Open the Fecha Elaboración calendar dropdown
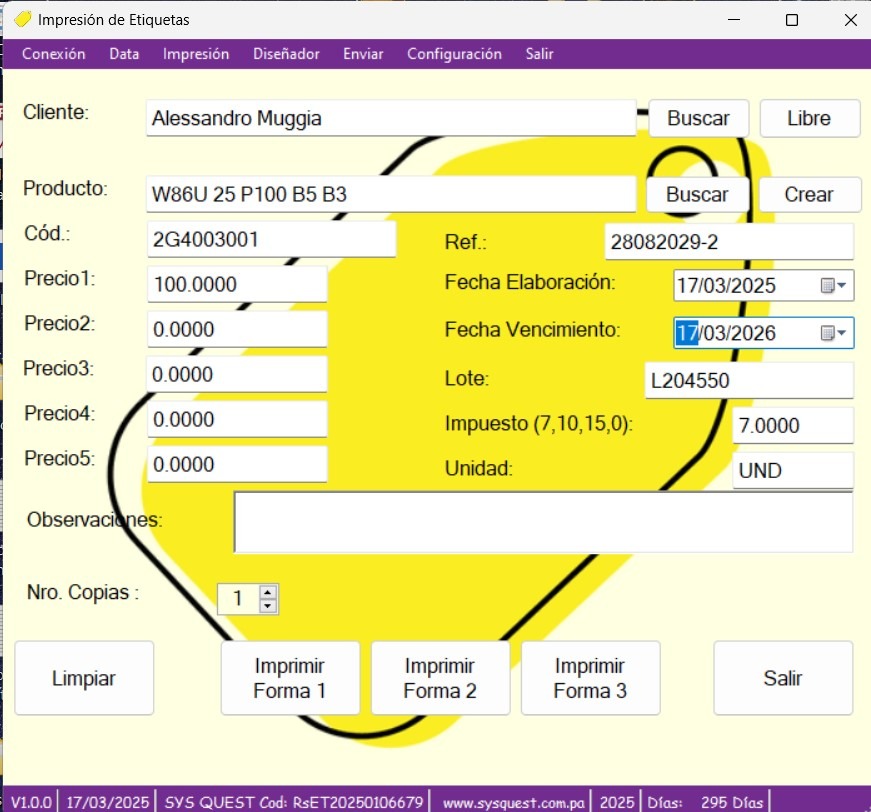This screenshot has height=812, width=871. tap(834, 286)
